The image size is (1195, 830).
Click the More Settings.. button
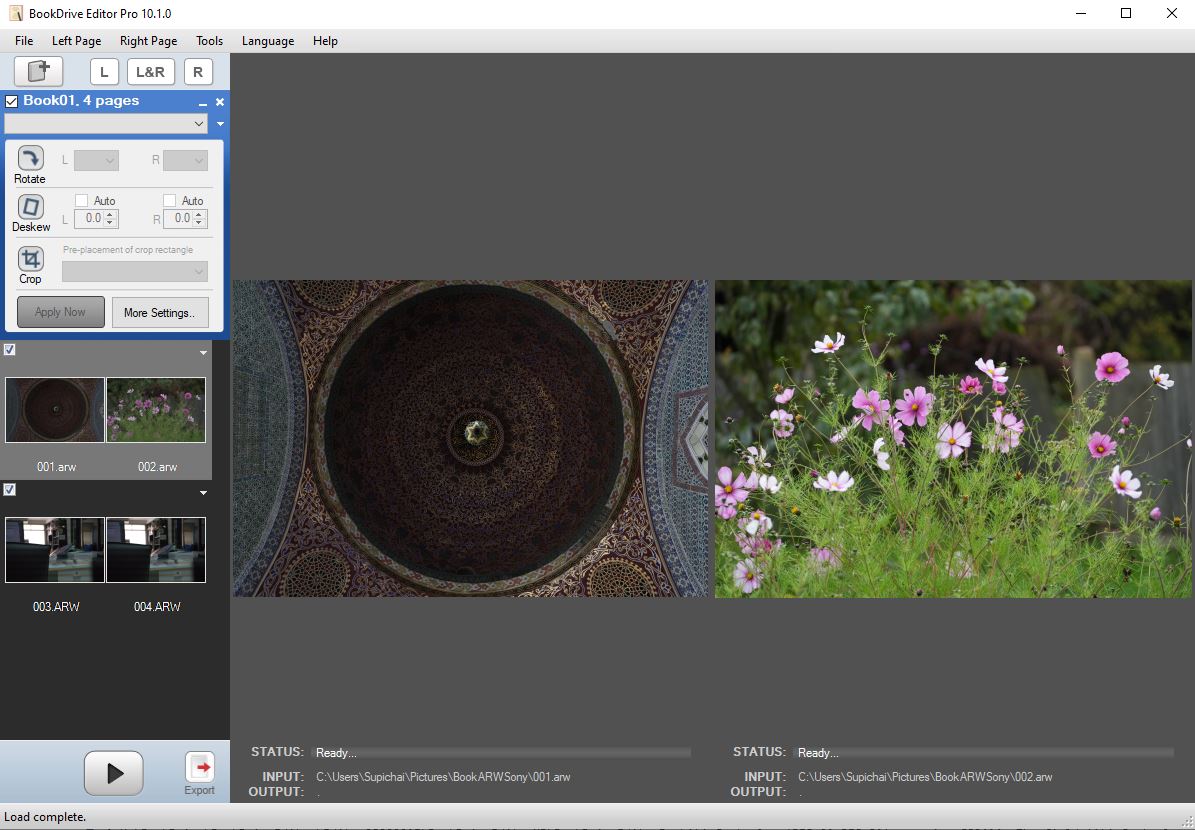tap(160, 312)
